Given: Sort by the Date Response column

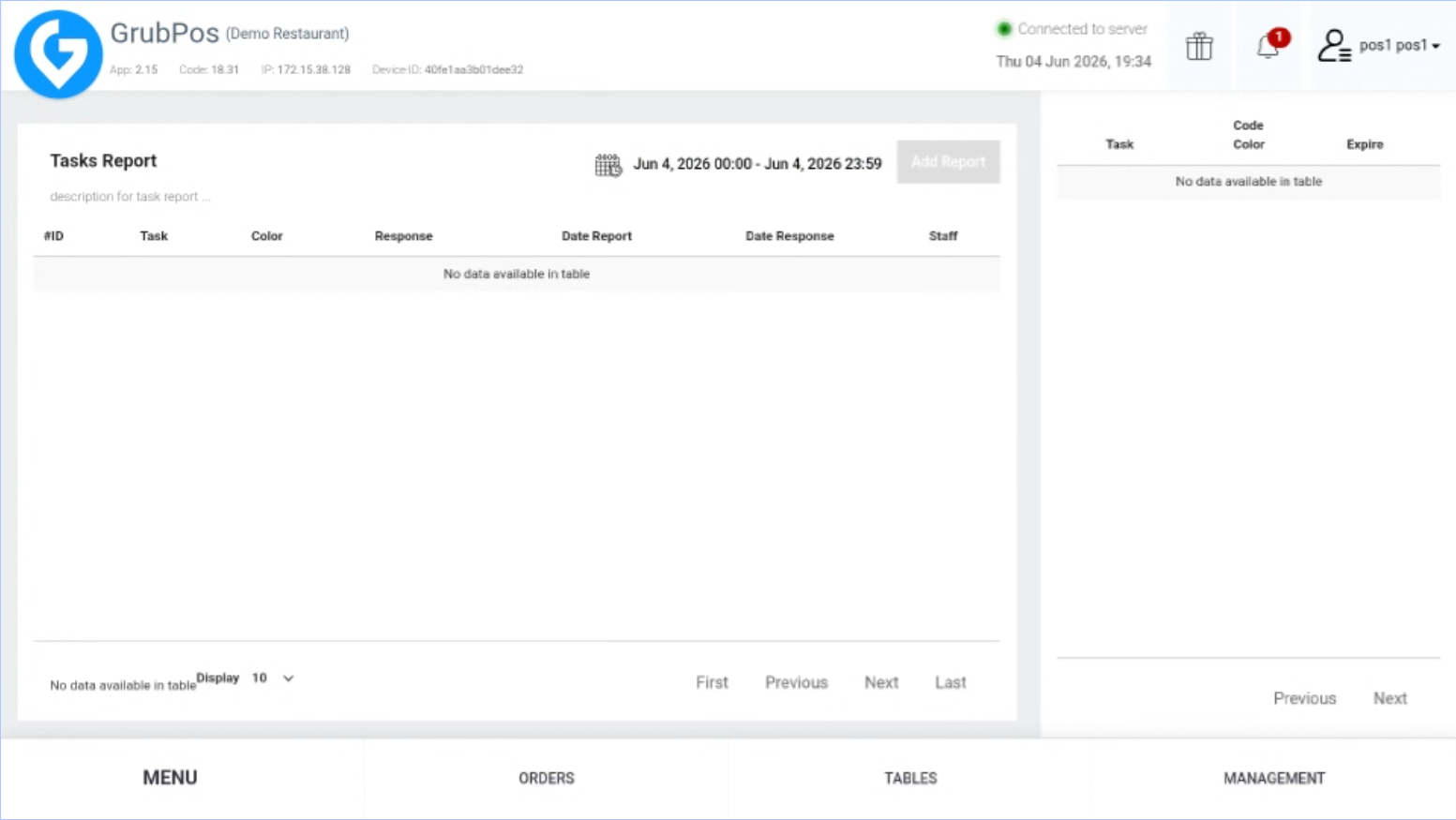Looking at the screenshot, I should [789, 236].
